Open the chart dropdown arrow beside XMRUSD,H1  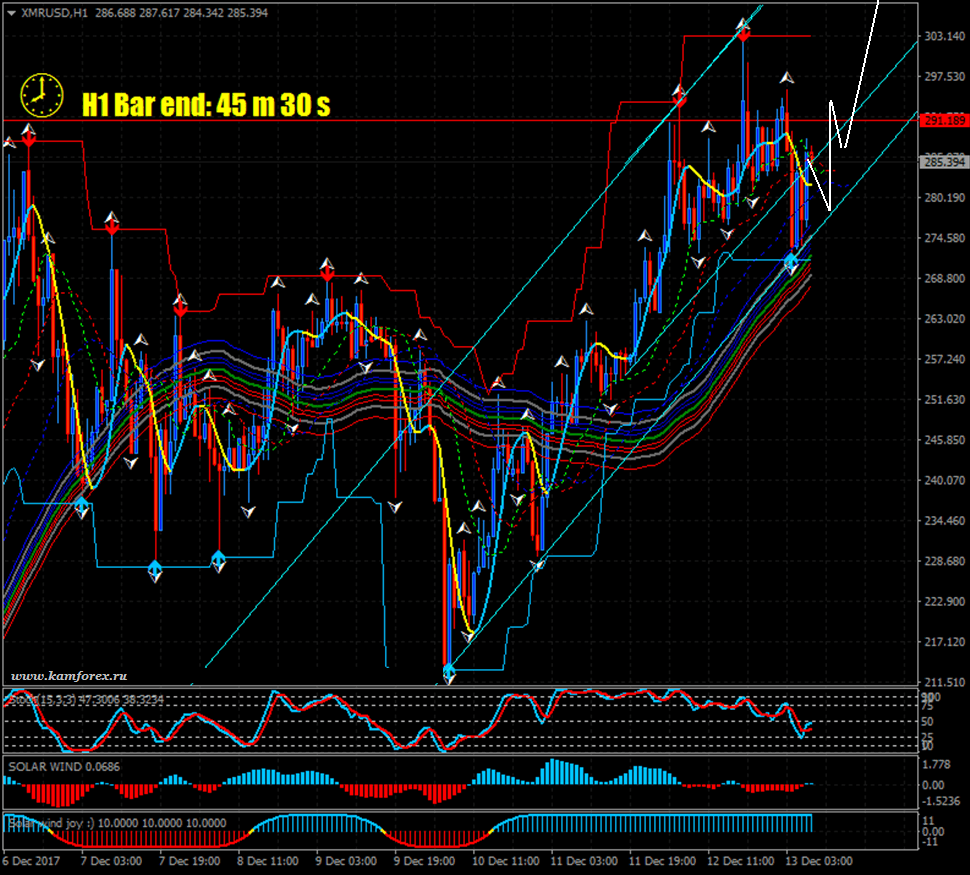pos(11,13)
